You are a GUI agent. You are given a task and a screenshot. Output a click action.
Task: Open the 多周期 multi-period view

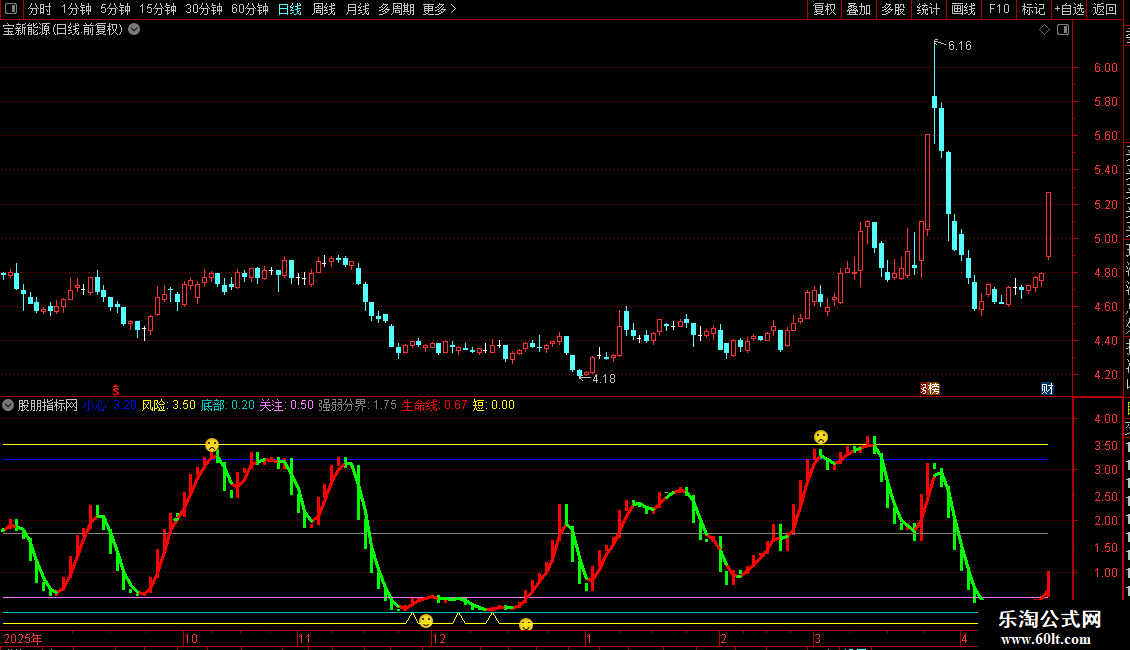coord(396,9)
